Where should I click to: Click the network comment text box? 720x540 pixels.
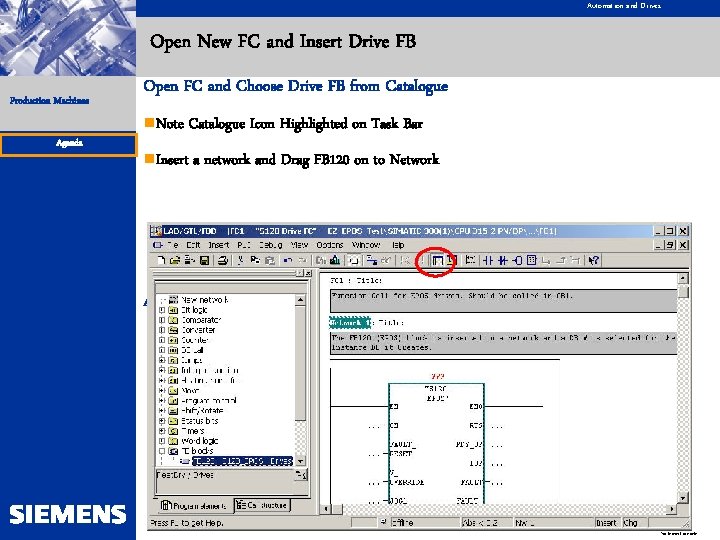[x=504, y=343]
